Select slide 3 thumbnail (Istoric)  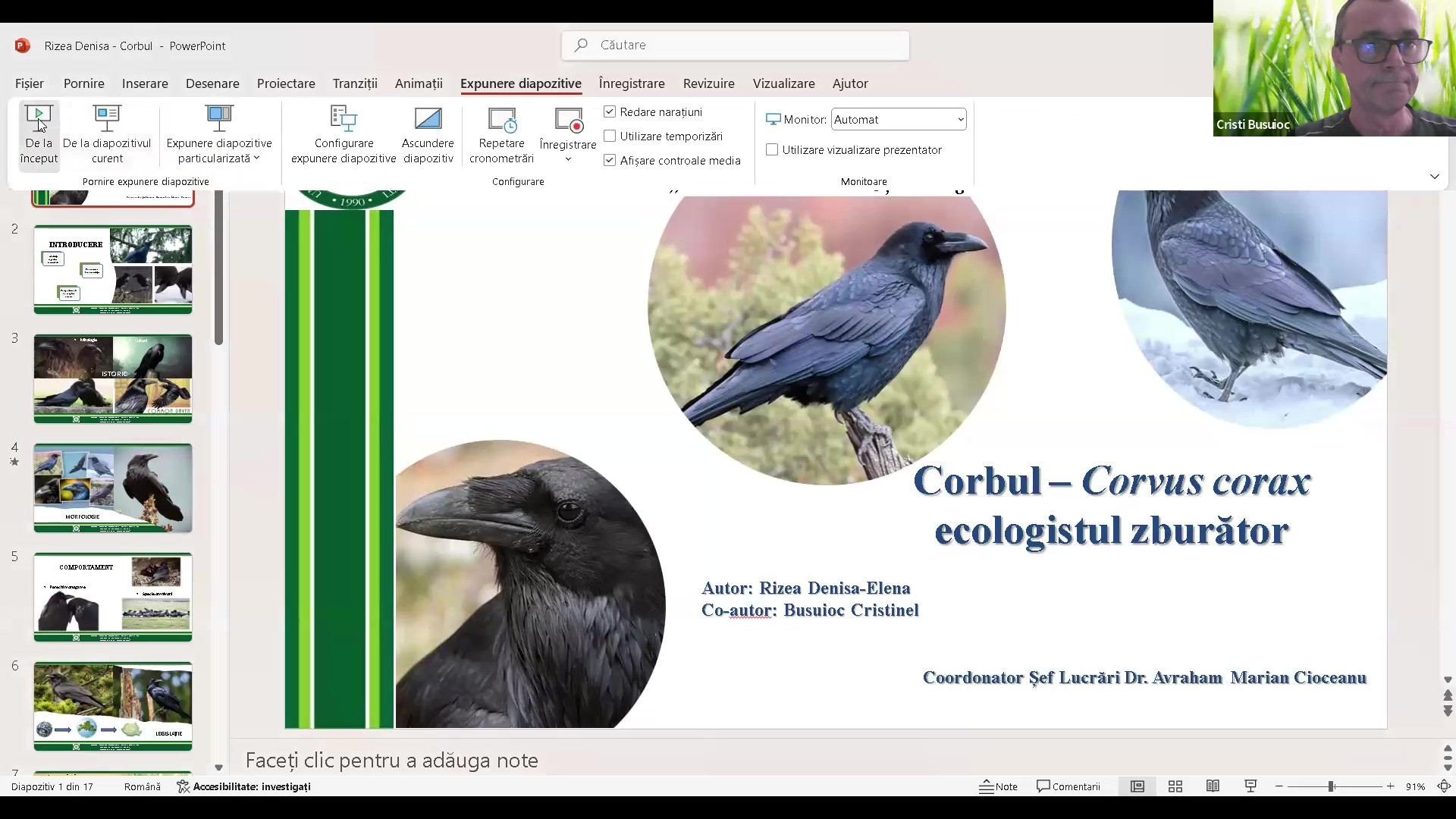click(x=113, y=378)
